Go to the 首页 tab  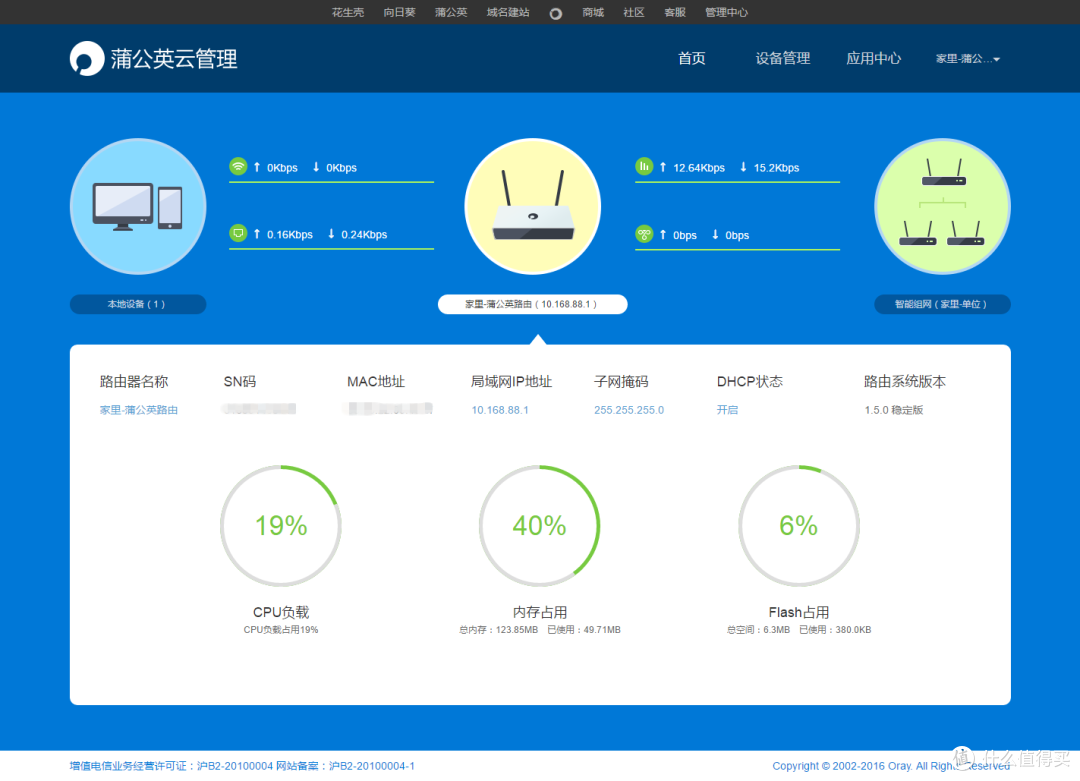pos(692,59)
